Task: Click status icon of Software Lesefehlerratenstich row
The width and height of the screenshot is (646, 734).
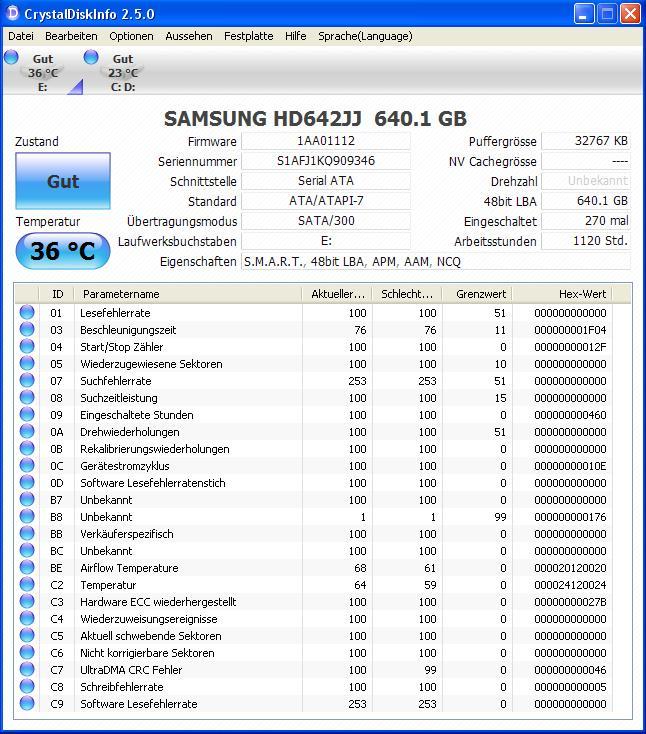Action: 27,482
